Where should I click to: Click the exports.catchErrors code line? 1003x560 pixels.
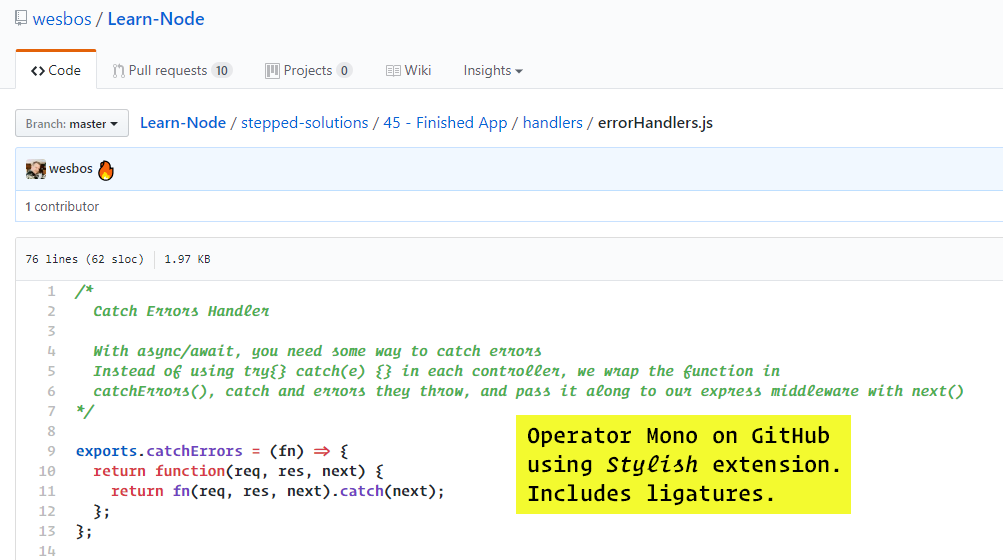[212, 451]
